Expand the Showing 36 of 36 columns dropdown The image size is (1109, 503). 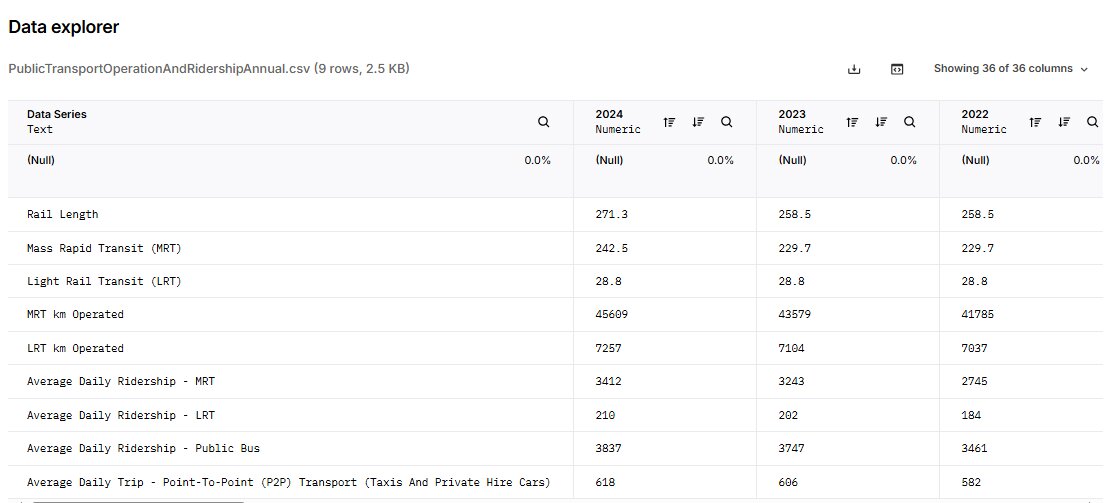(1010, 69)
